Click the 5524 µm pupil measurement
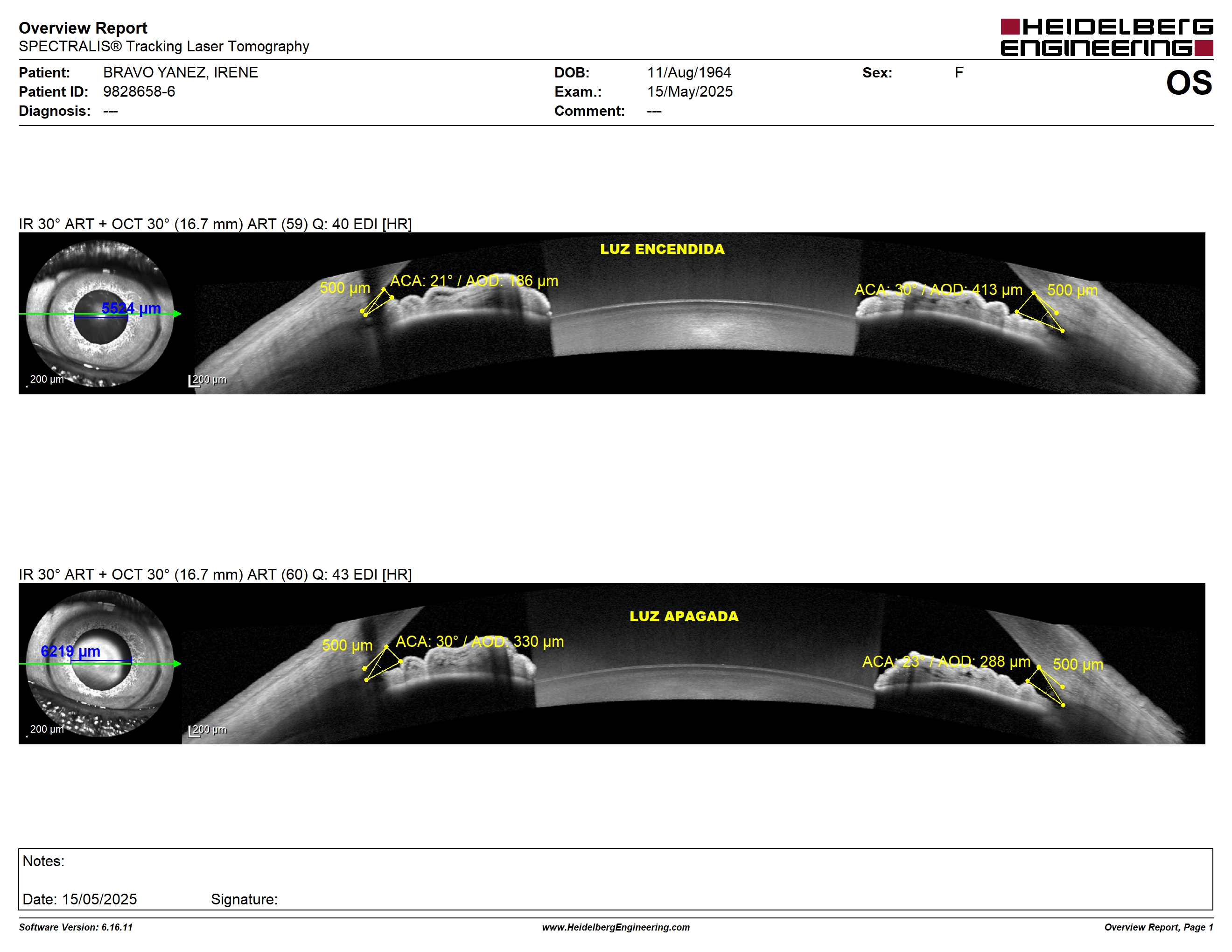 pos(131,308)
